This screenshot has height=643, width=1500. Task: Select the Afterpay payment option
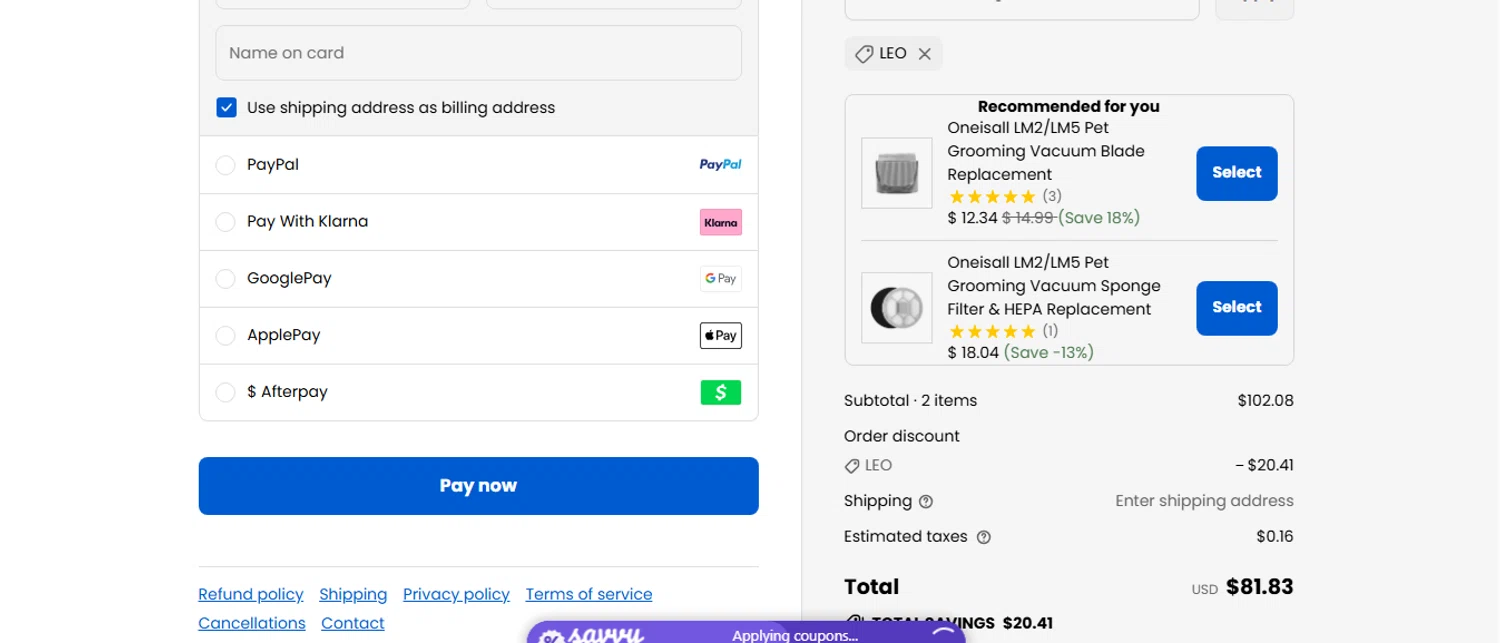225,393
